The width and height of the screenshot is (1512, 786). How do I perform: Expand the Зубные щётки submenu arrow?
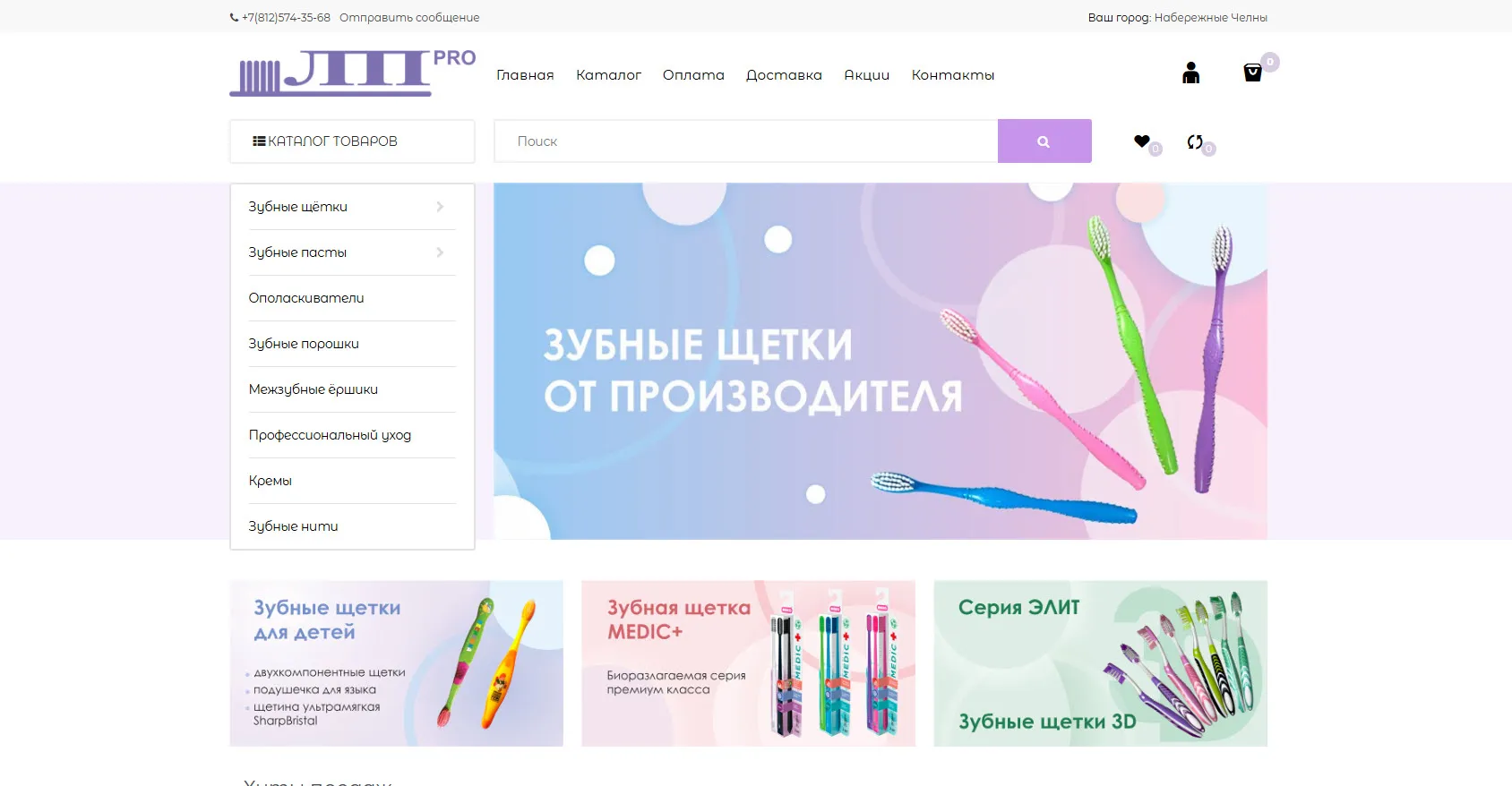[440, 207]
